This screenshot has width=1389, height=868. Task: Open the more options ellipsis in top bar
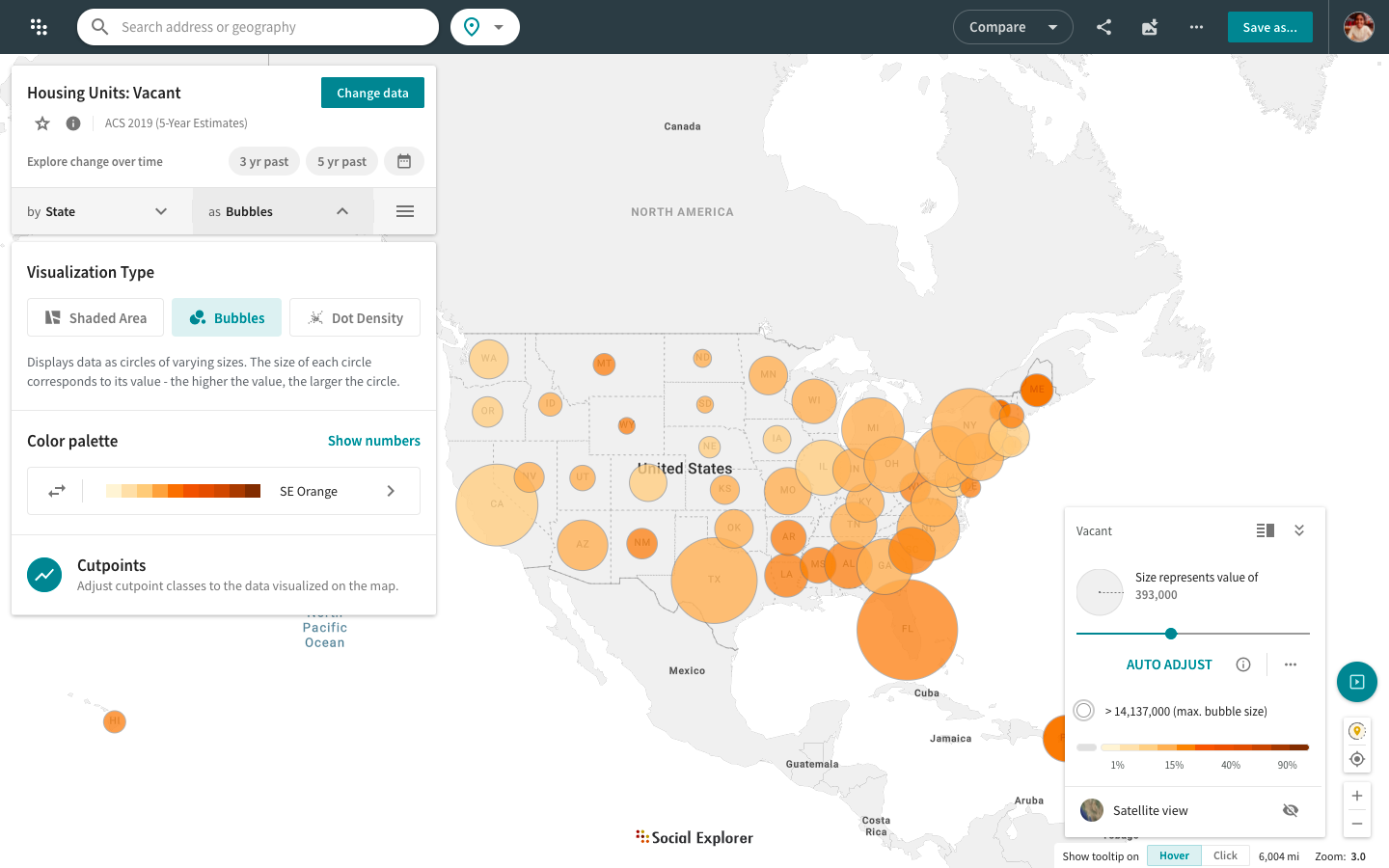coord(1196,27)
